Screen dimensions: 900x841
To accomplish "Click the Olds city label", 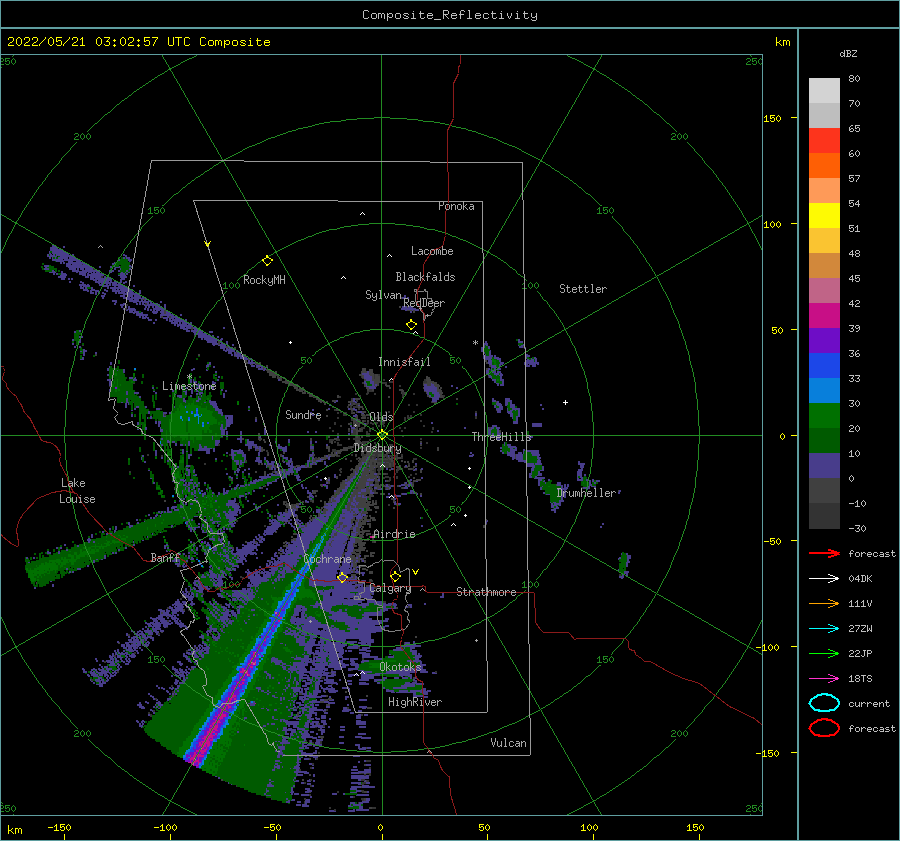I will click(381, 417).
